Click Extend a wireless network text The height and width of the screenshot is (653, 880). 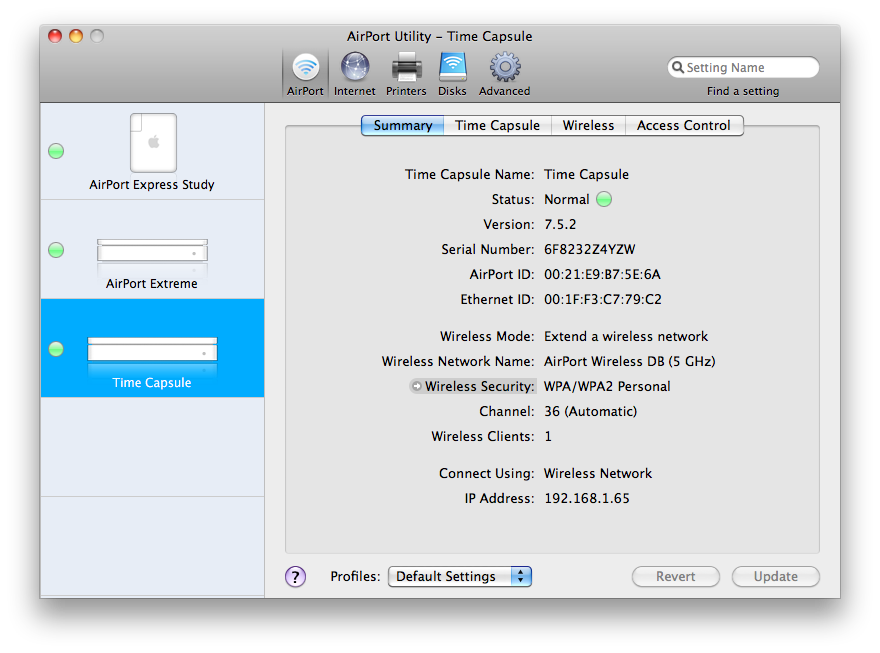pyautogui.click(x=626, y=337)
